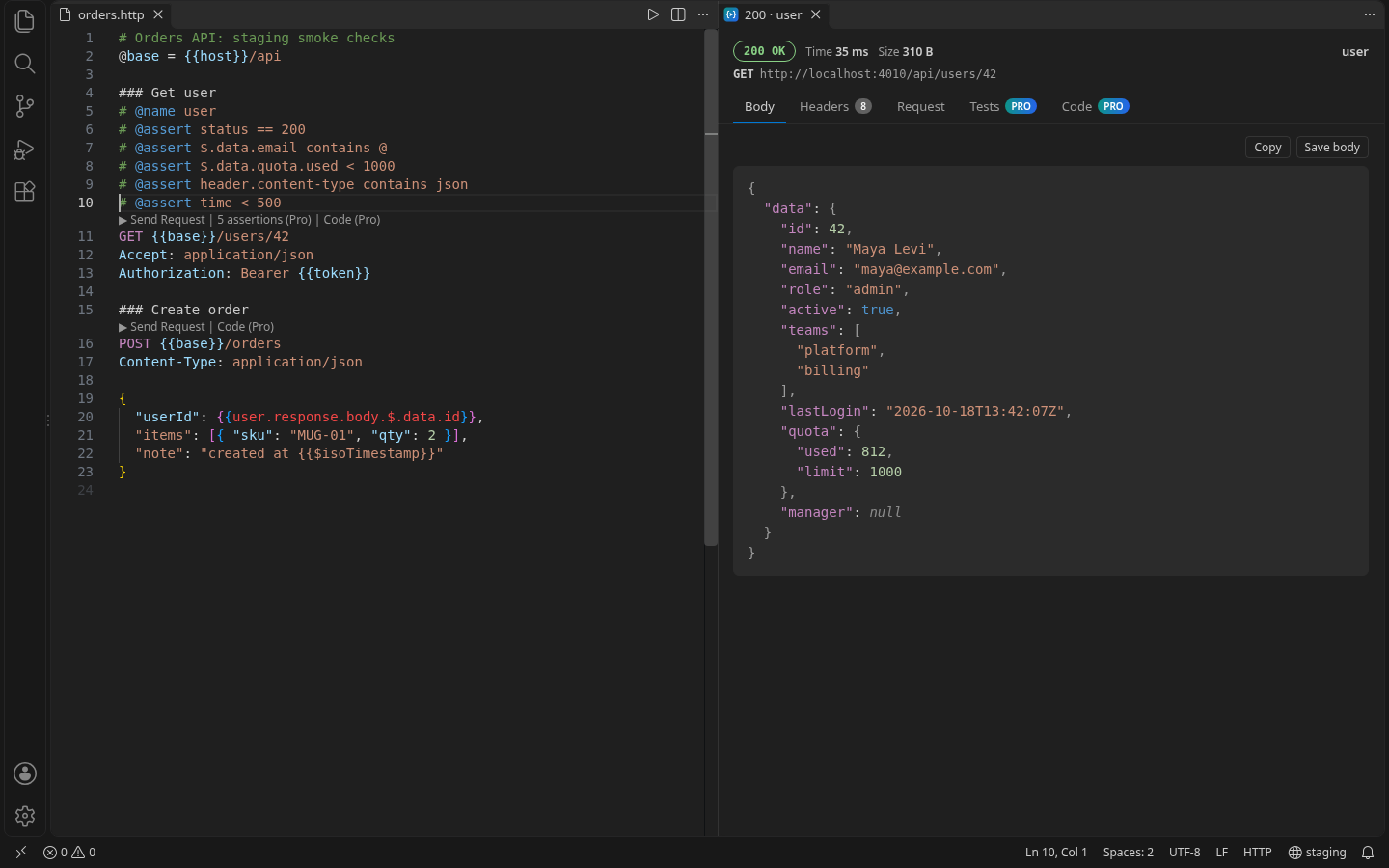The width and height of the screenshot is (1389, 868).
Task: Select the orders.http editor tab
Action: (x=111, y=14)
